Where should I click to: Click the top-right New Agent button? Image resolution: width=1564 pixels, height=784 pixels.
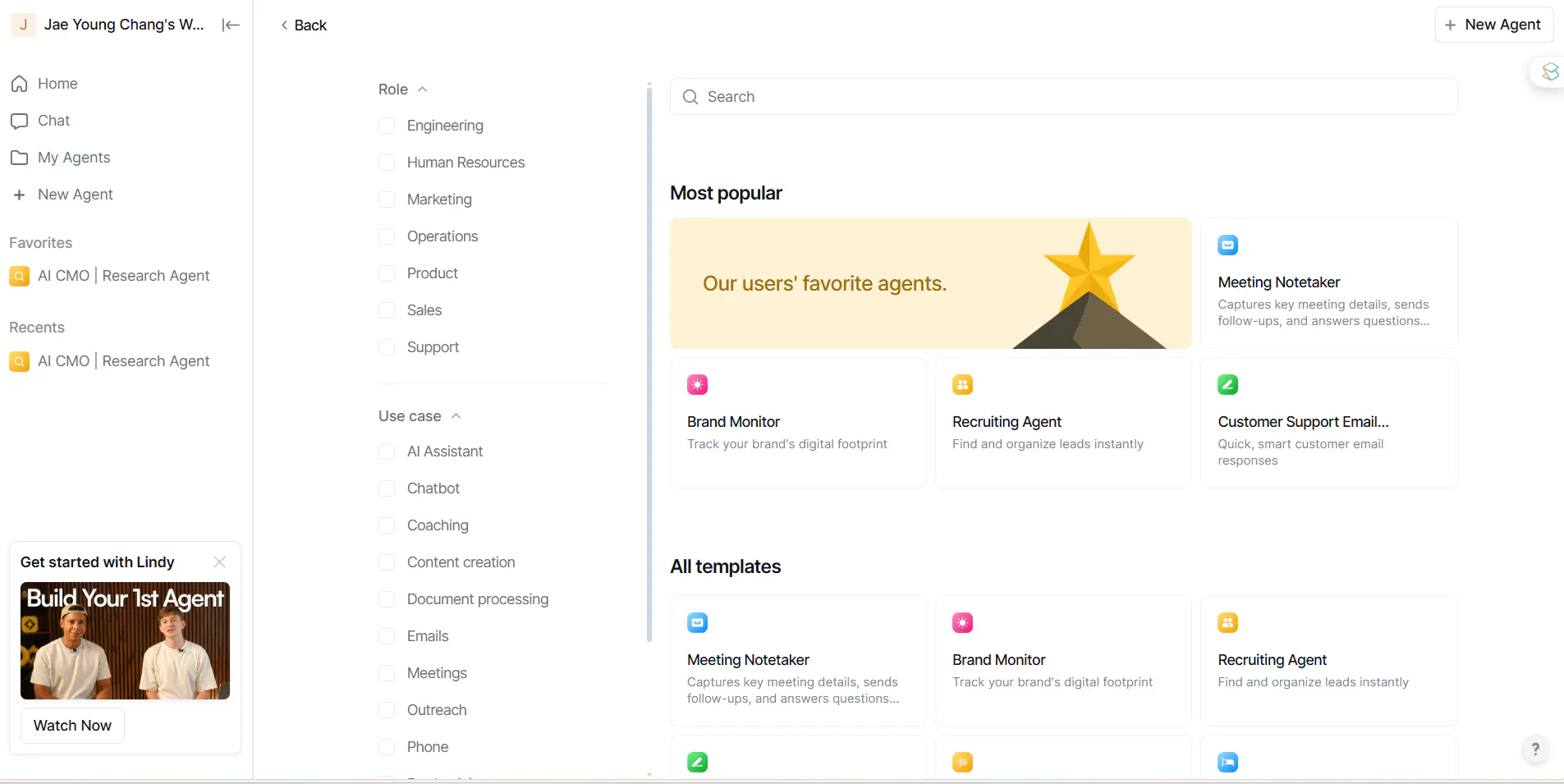1494,25
